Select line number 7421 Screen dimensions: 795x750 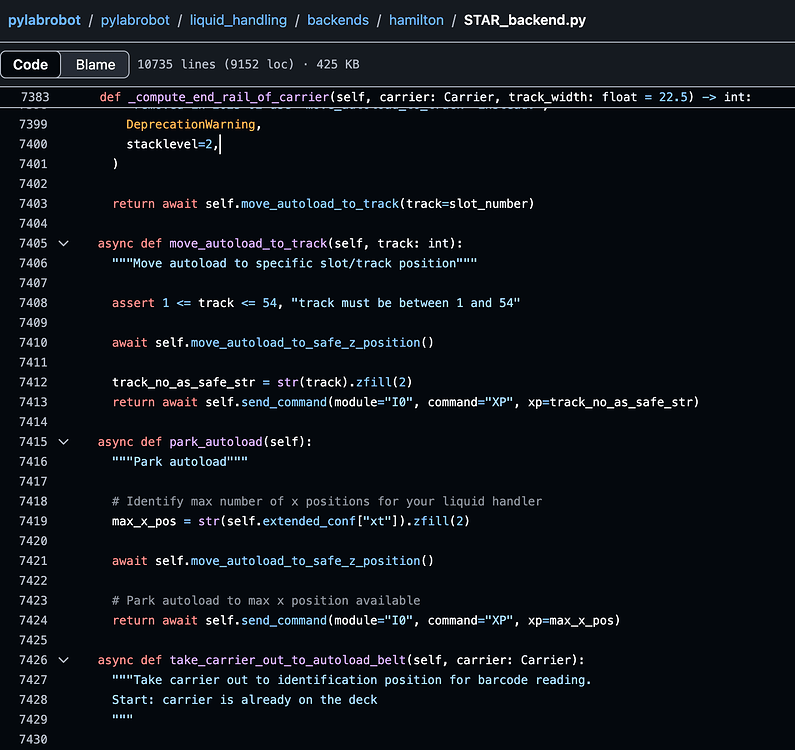33,561
